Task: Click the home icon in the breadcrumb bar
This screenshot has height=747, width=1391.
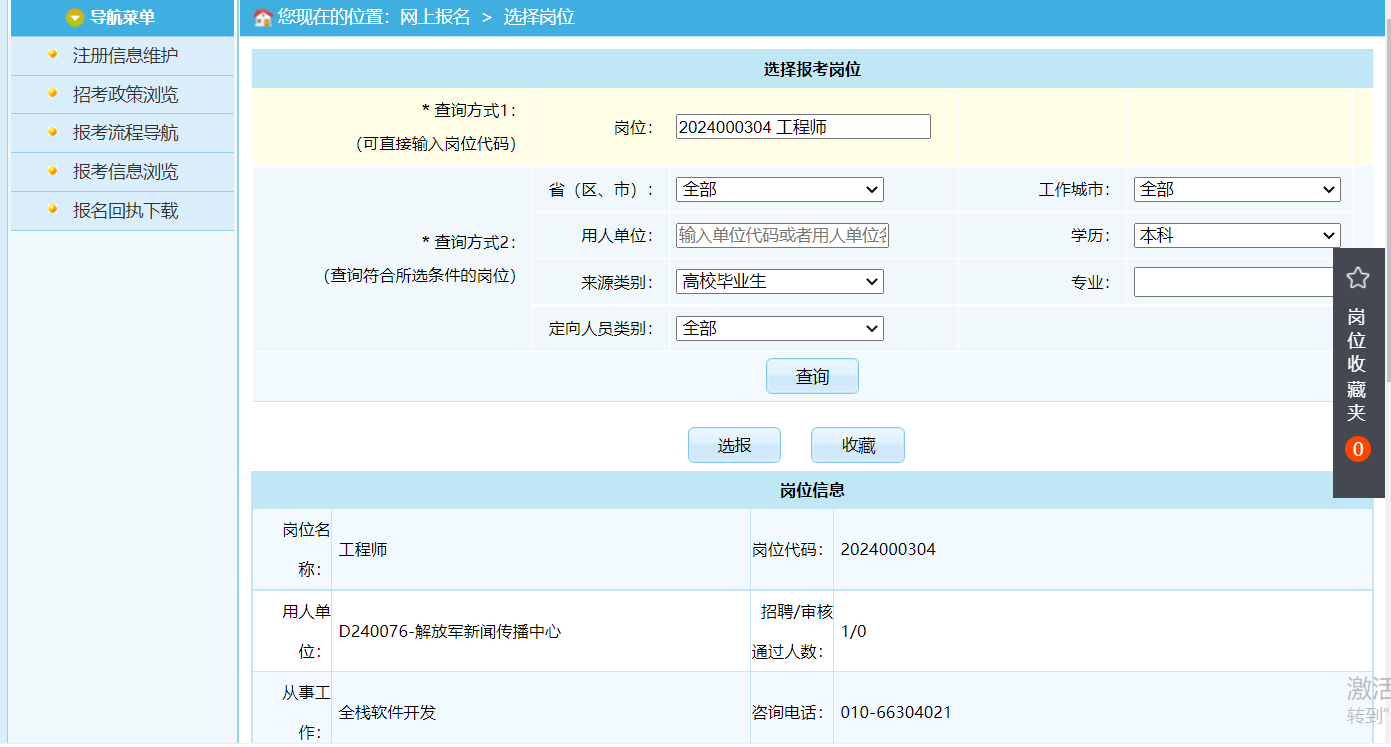Action: click(x=261, y=17)
